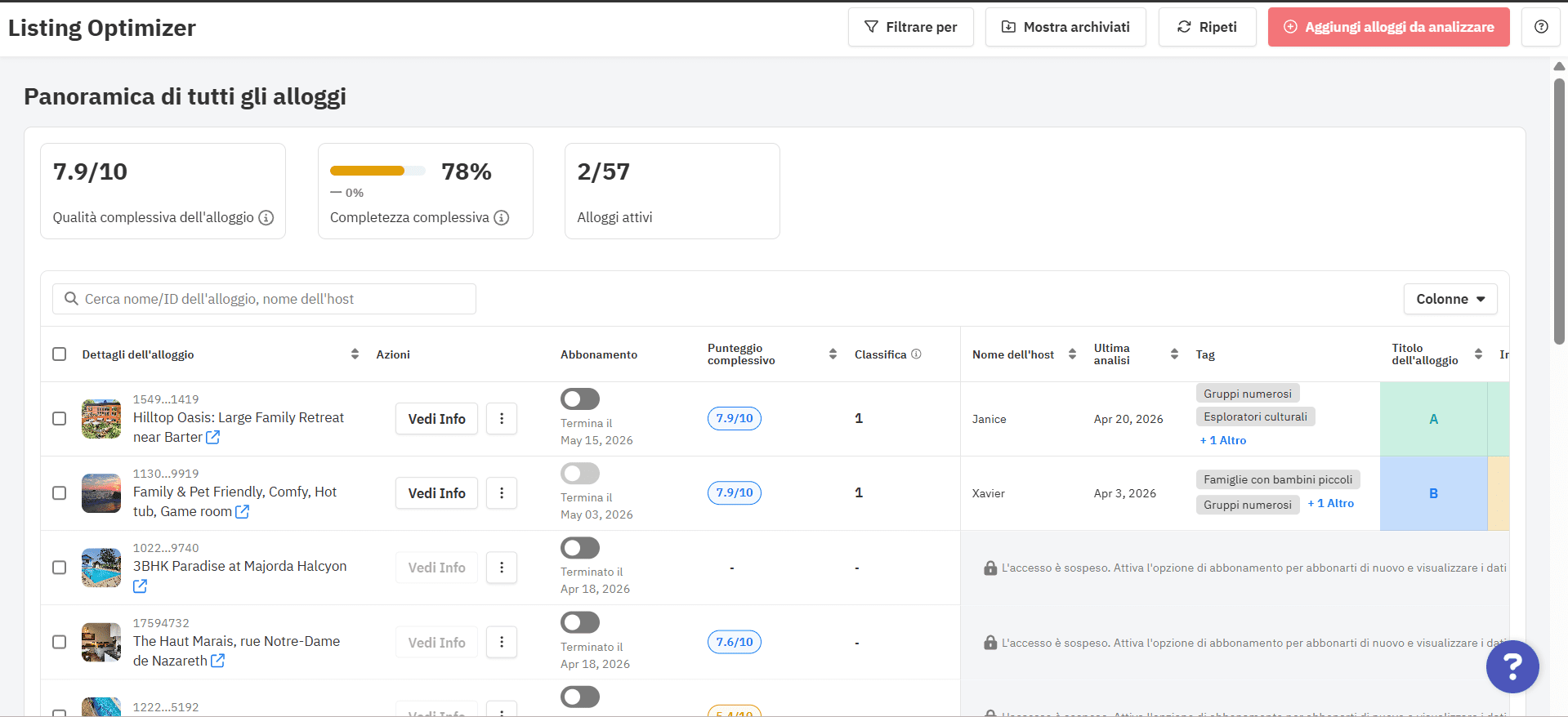Check the Hilltop Oasis listing checkbox
Viewport: 1568px width, 717px height.
click(x=59, y=418)
